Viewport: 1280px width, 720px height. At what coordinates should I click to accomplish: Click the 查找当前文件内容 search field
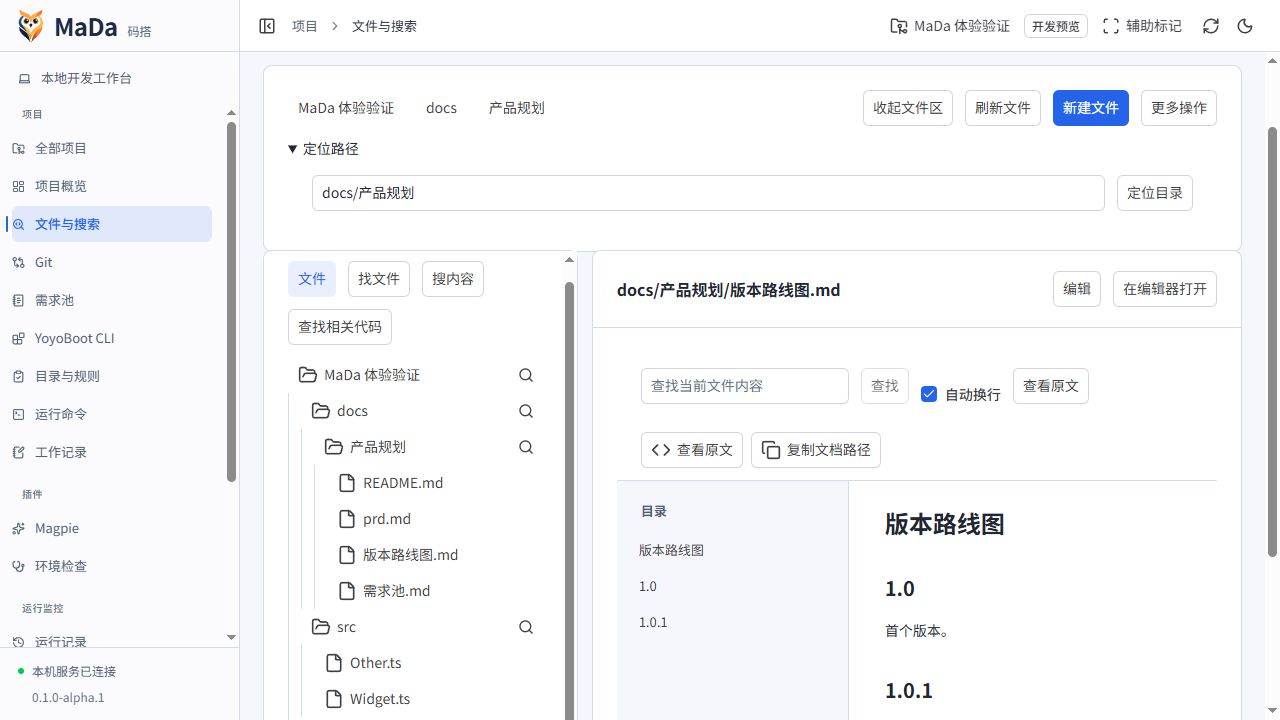(745, 386)
